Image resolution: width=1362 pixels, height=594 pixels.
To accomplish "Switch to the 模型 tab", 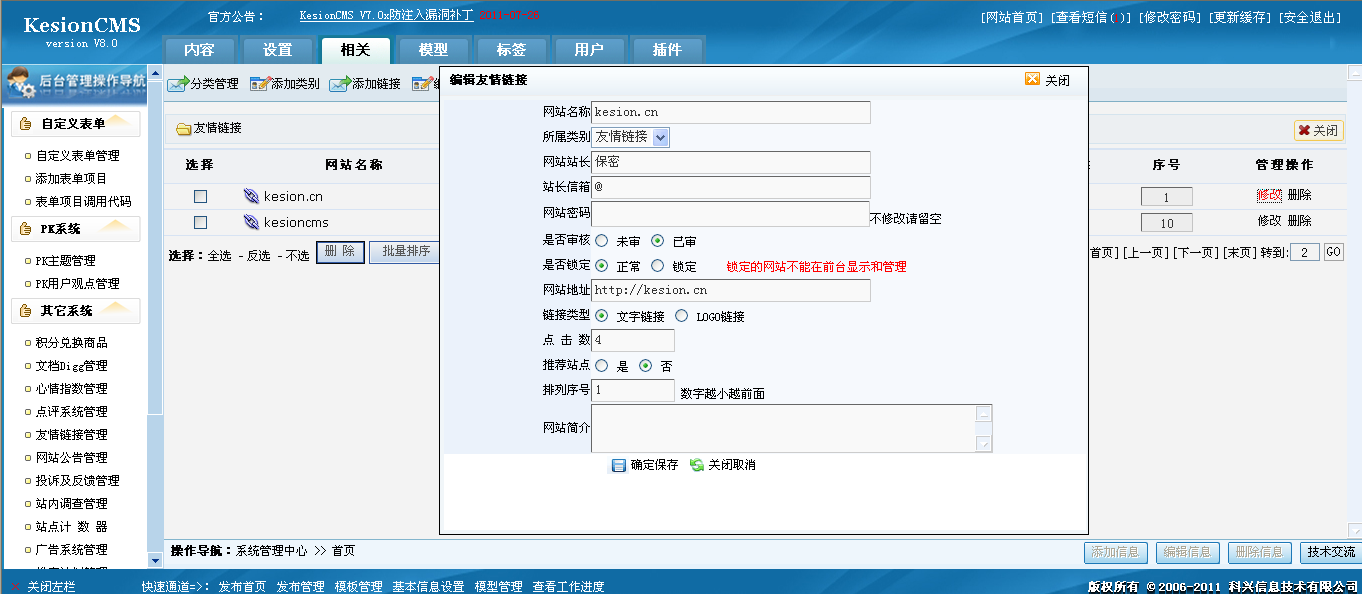I will click(433, 50).
